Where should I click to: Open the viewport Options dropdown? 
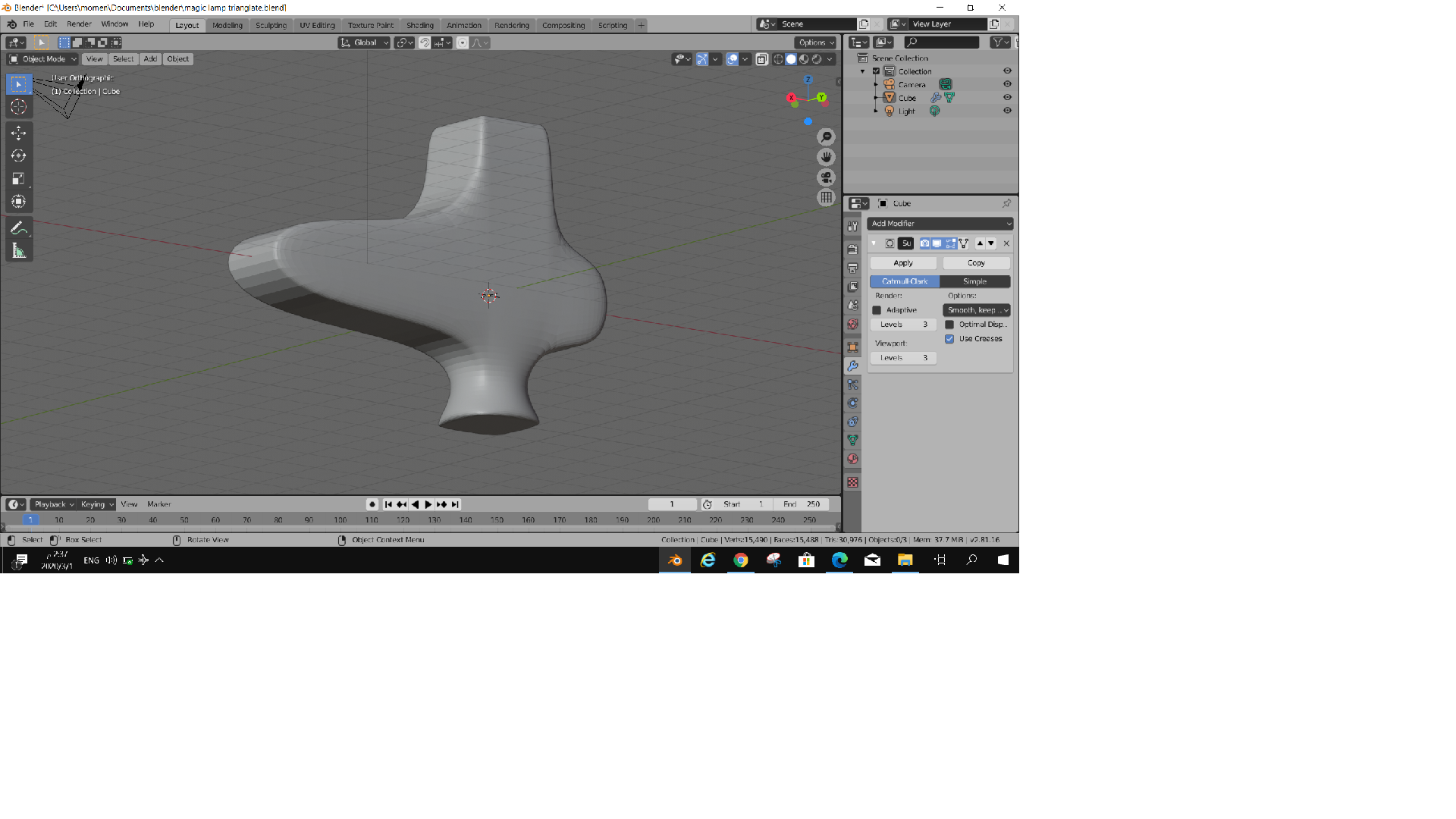(x=815, y=42)
